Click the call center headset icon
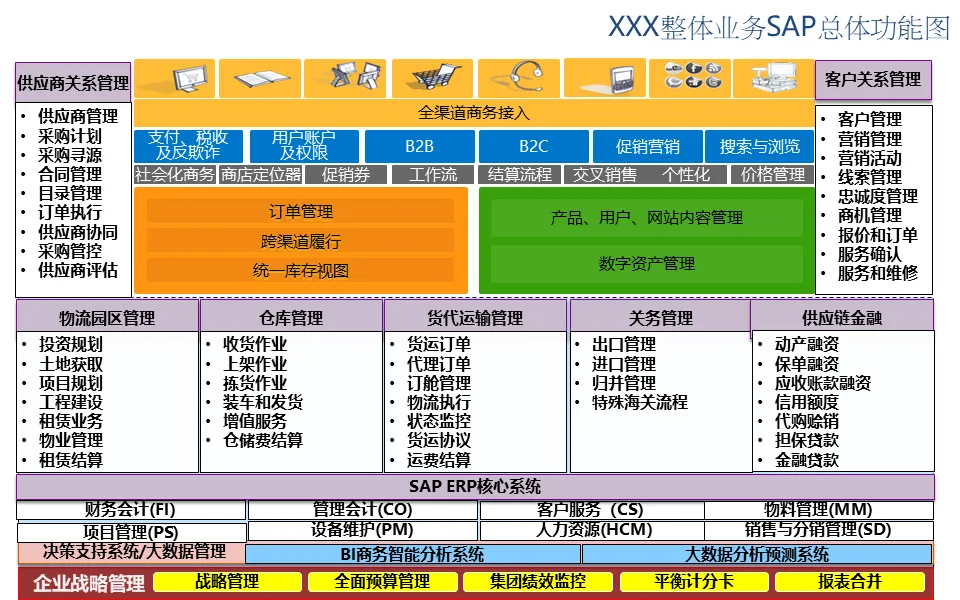 coord(519,78)
